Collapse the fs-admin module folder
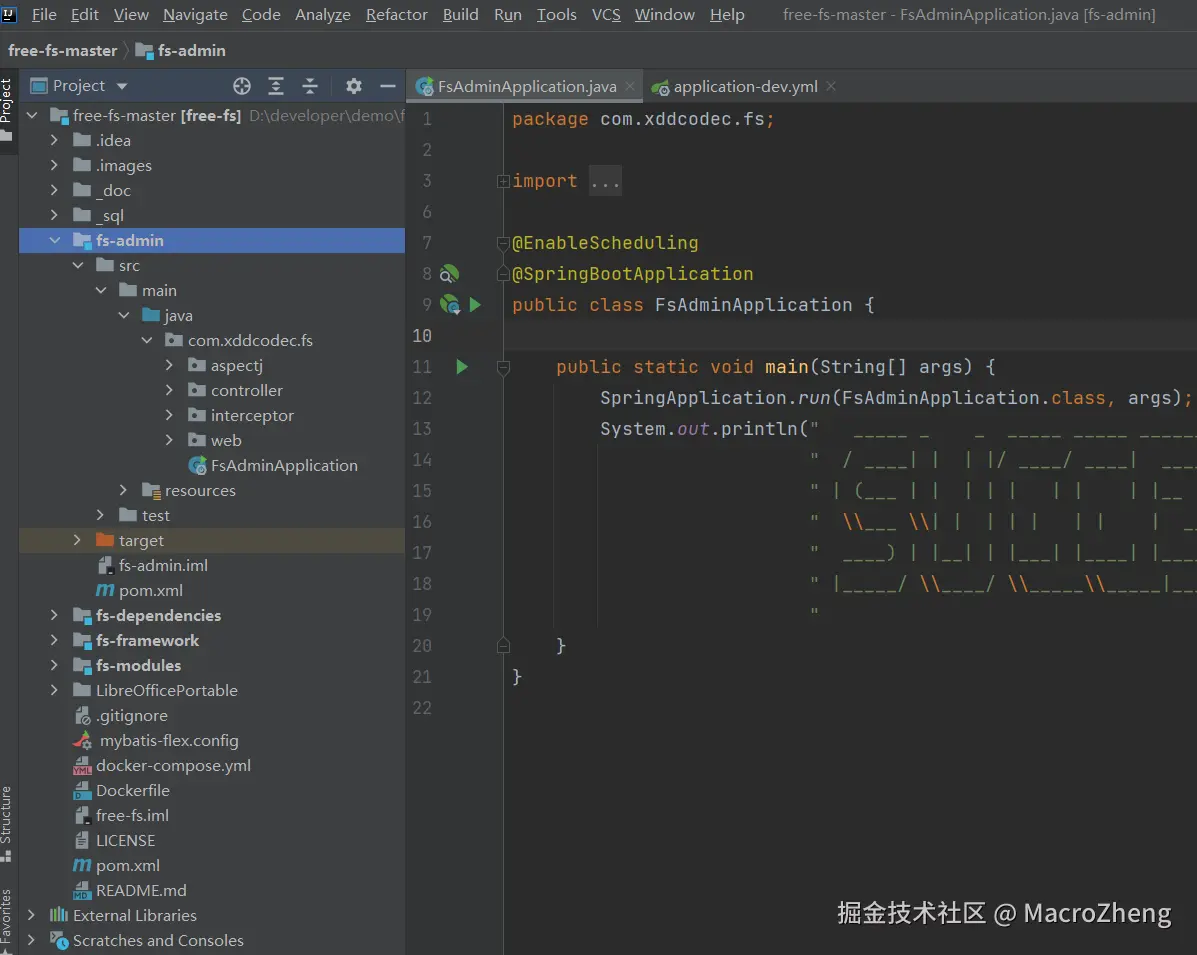Screen dimensions: 1197x955 (55, 241)
